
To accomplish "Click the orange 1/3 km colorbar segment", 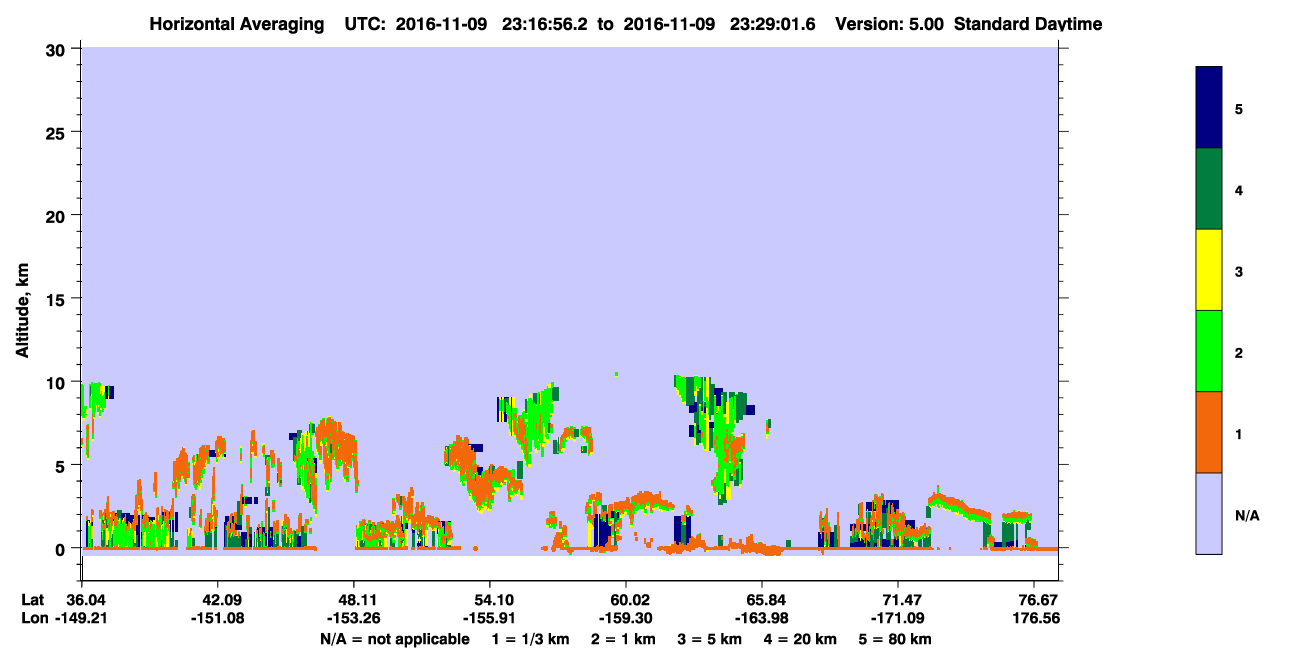I will tap(1209, 432).
